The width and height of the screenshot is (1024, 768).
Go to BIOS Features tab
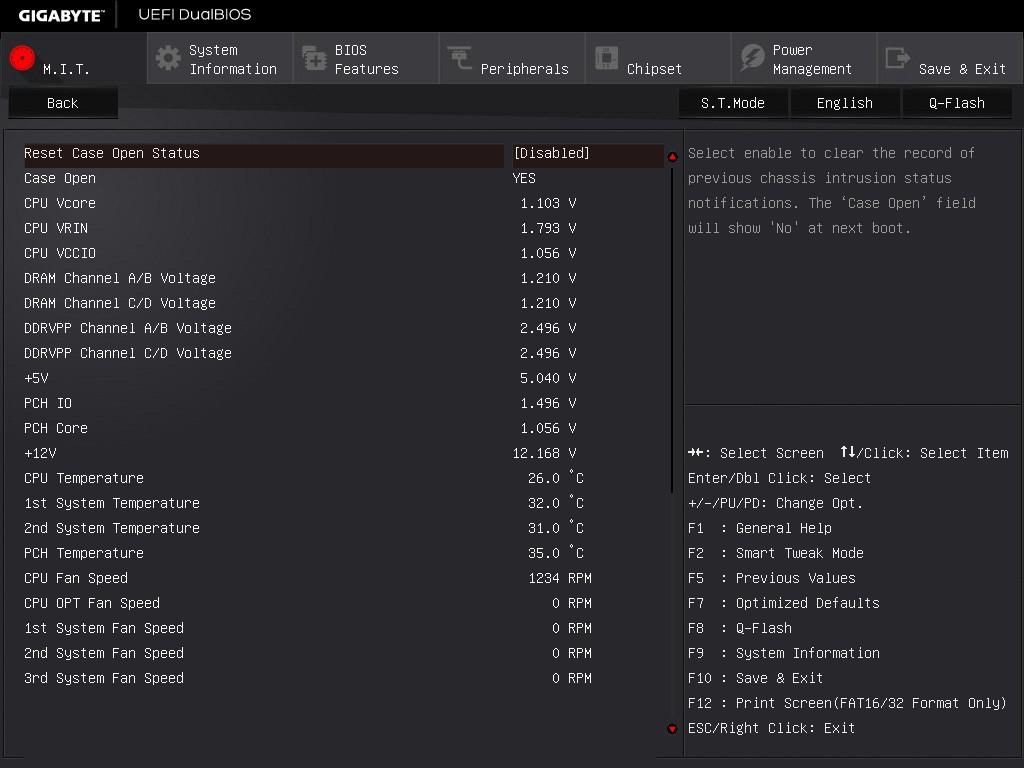tap(366, 59)
